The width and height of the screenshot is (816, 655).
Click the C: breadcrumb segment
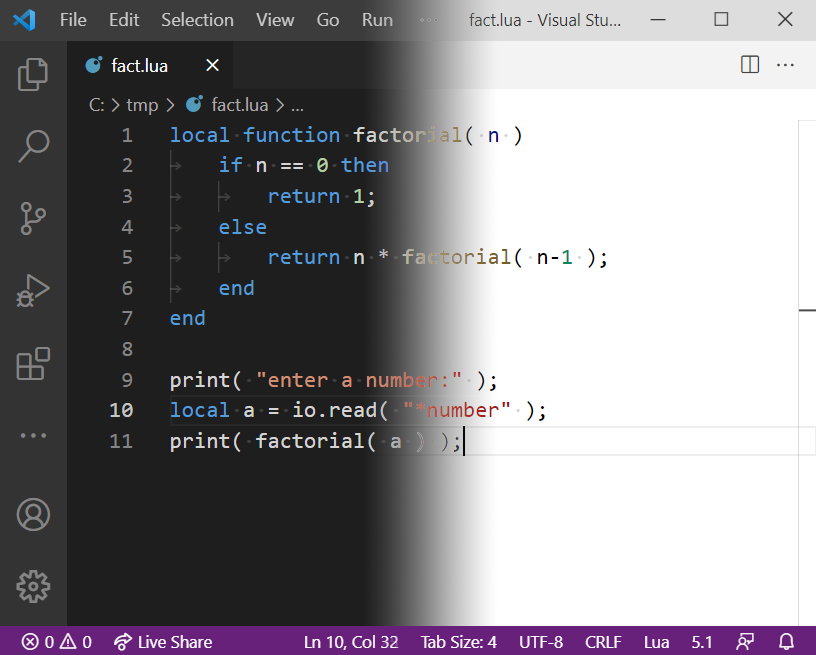[96, 105]
